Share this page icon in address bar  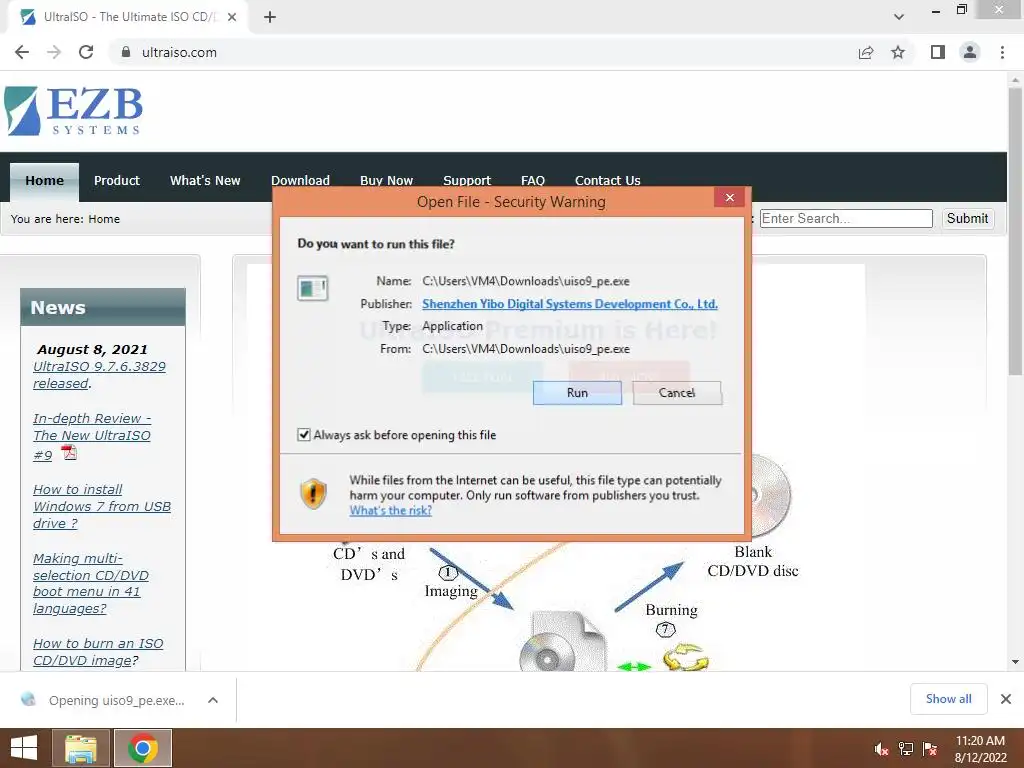[866, 52]
